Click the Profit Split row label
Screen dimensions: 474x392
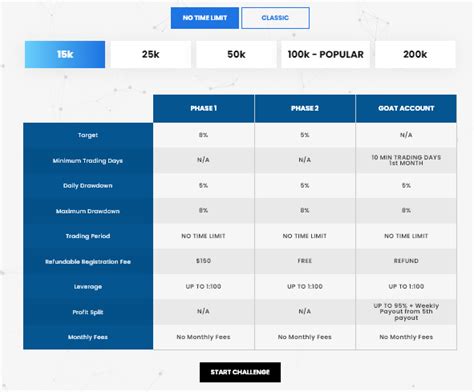pos(88,312)
